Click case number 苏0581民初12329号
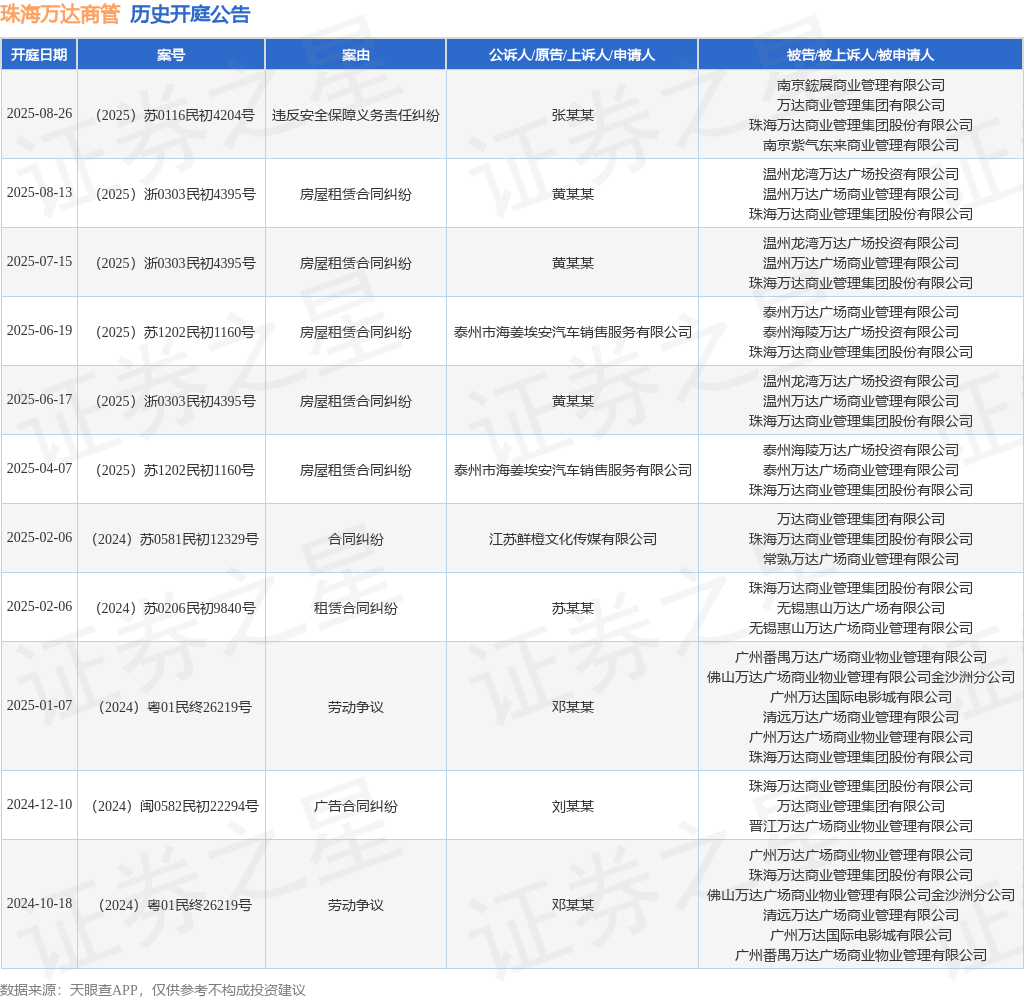 point(175,539)
